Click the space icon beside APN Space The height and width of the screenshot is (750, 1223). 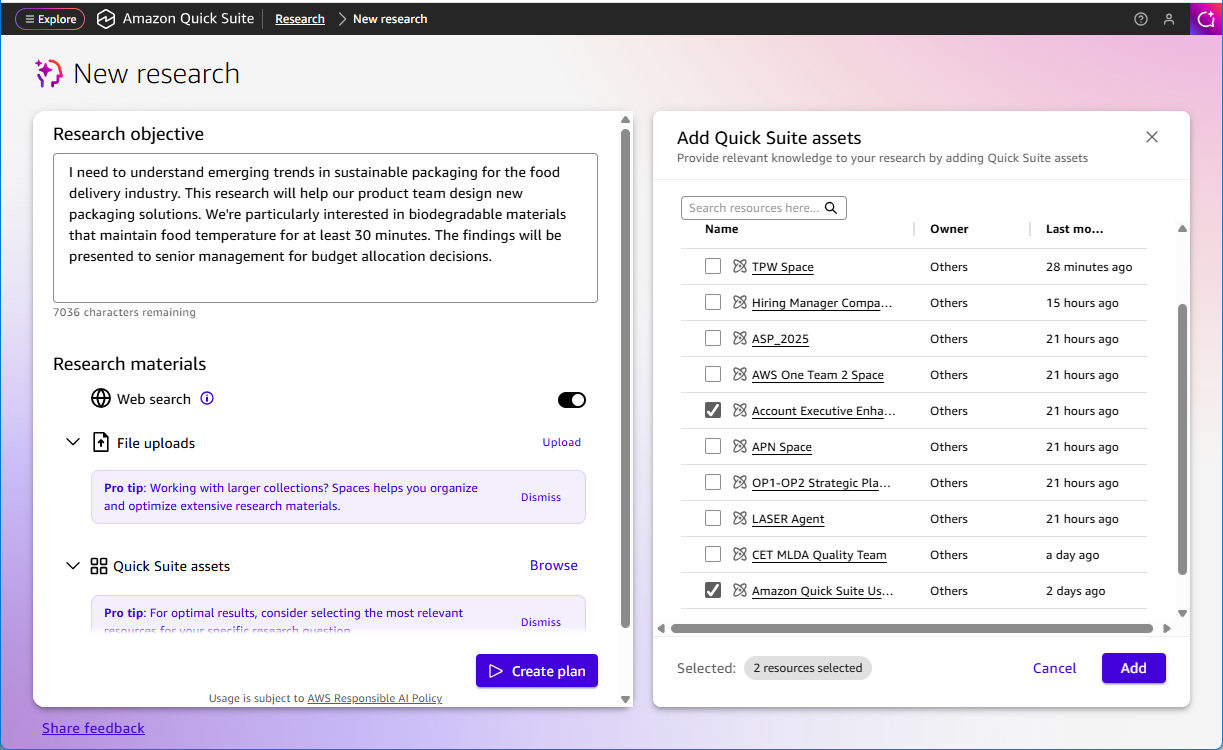tap(740, 446)
